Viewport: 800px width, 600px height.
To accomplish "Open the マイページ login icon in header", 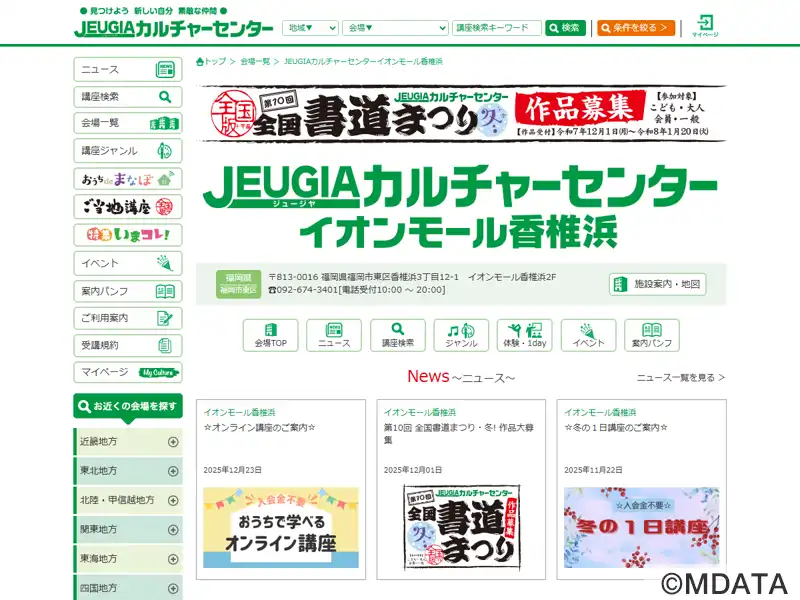I will [705, 26].
